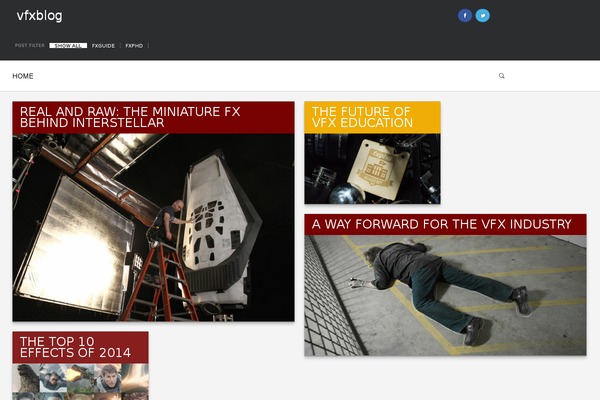Open 'The Top 10 Effects of 2014' headline
This screenshot has width=600, height=400.
(75, 347)
